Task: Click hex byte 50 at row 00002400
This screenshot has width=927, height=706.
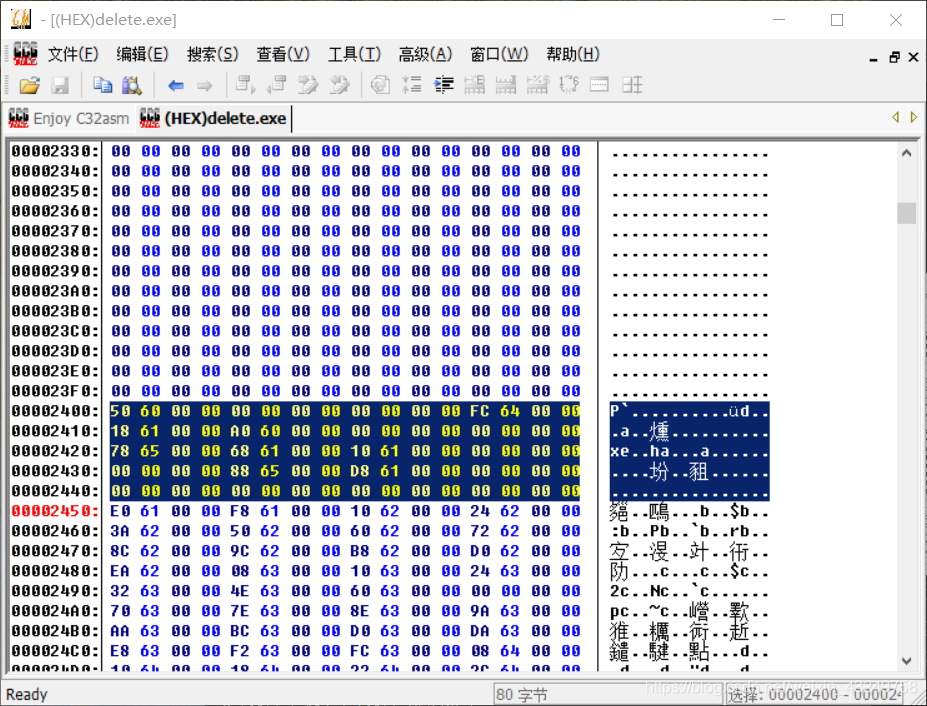Action: (120, 411)
